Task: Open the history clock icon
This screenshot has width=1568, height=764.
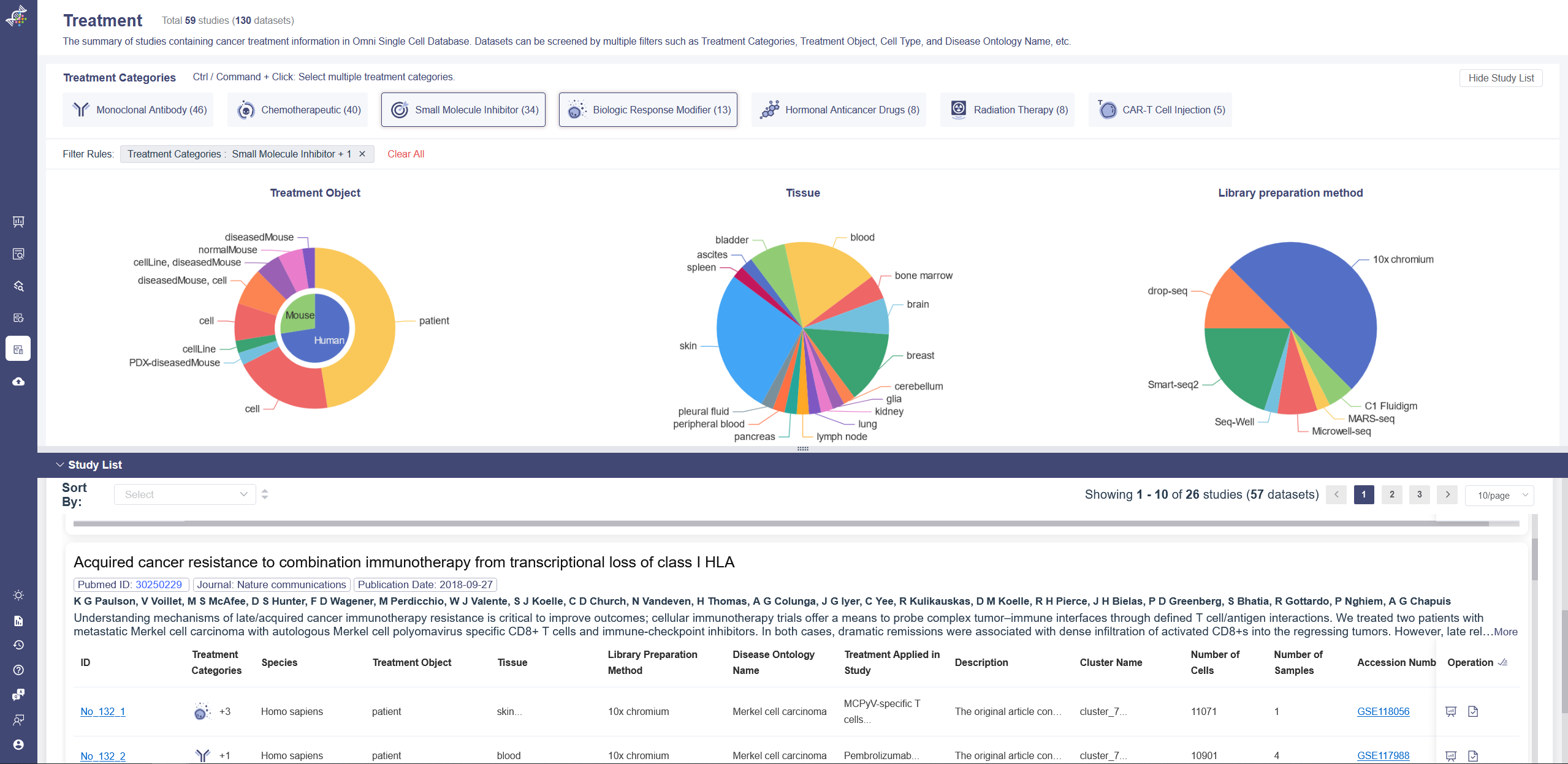Action: tap(18, 645)
